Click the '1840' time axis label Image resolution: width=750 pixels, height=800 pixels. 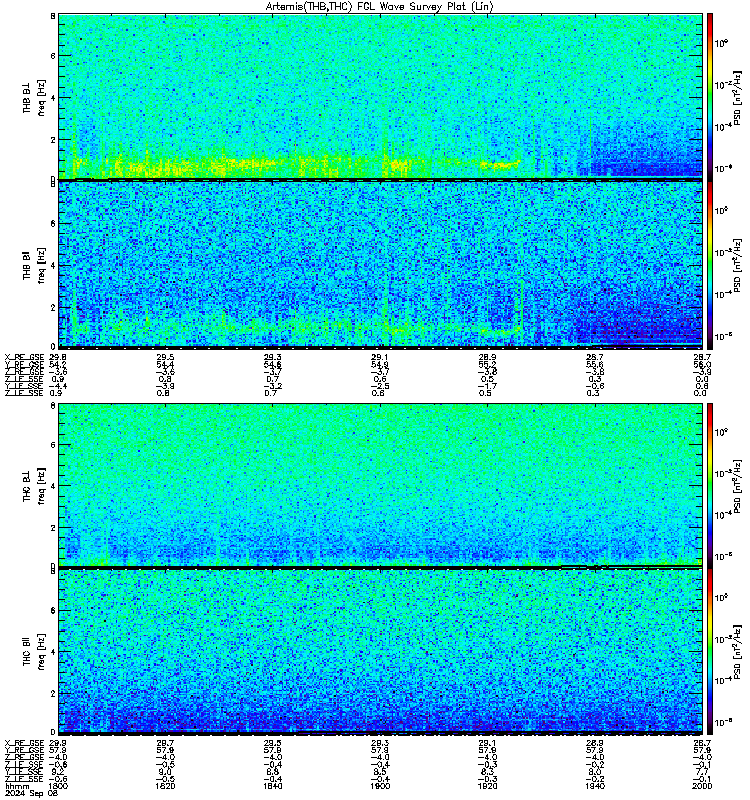tap(272, 786)
